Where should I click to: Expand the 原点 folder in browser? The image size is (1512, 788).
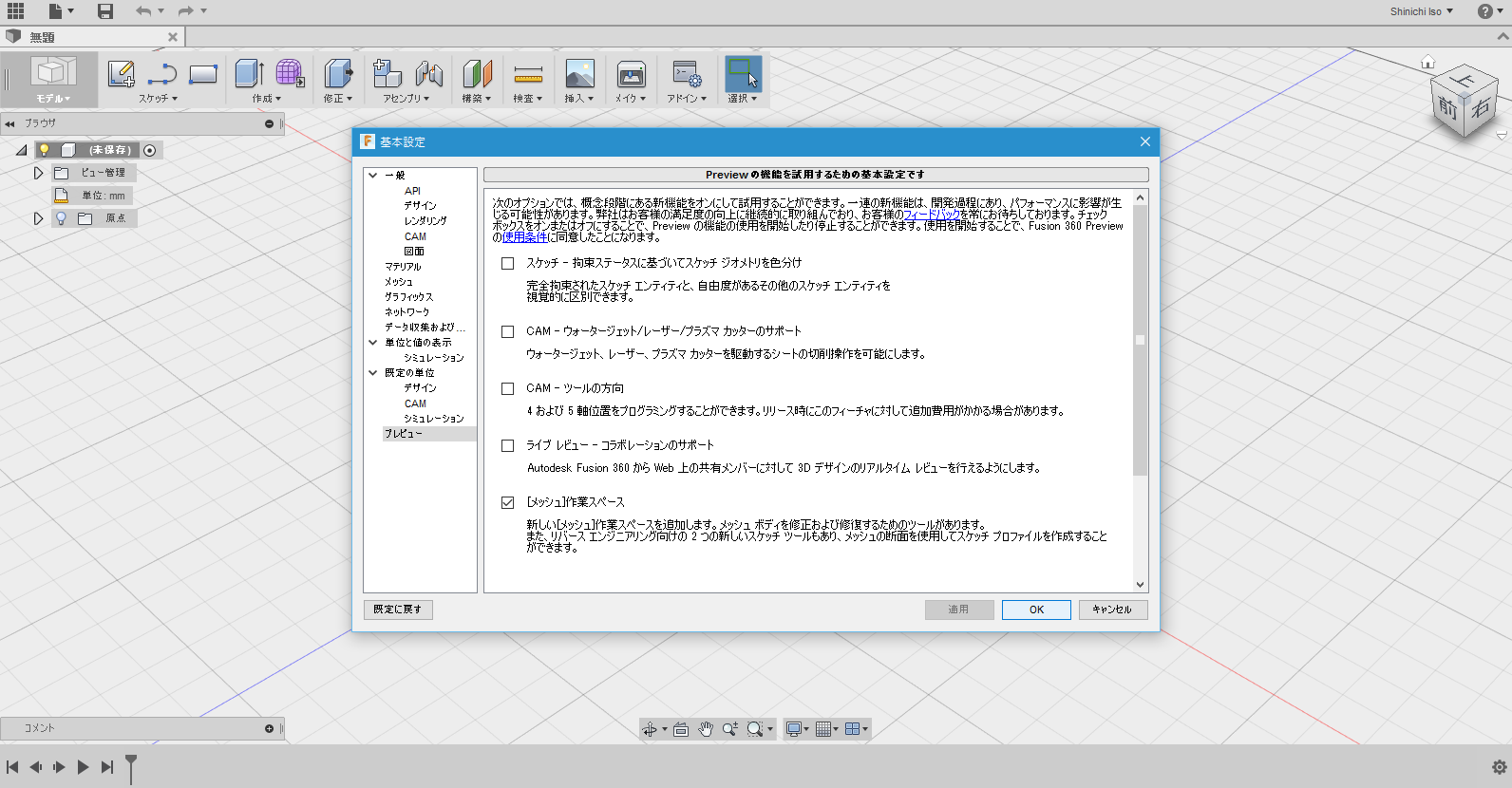[38, 218]
